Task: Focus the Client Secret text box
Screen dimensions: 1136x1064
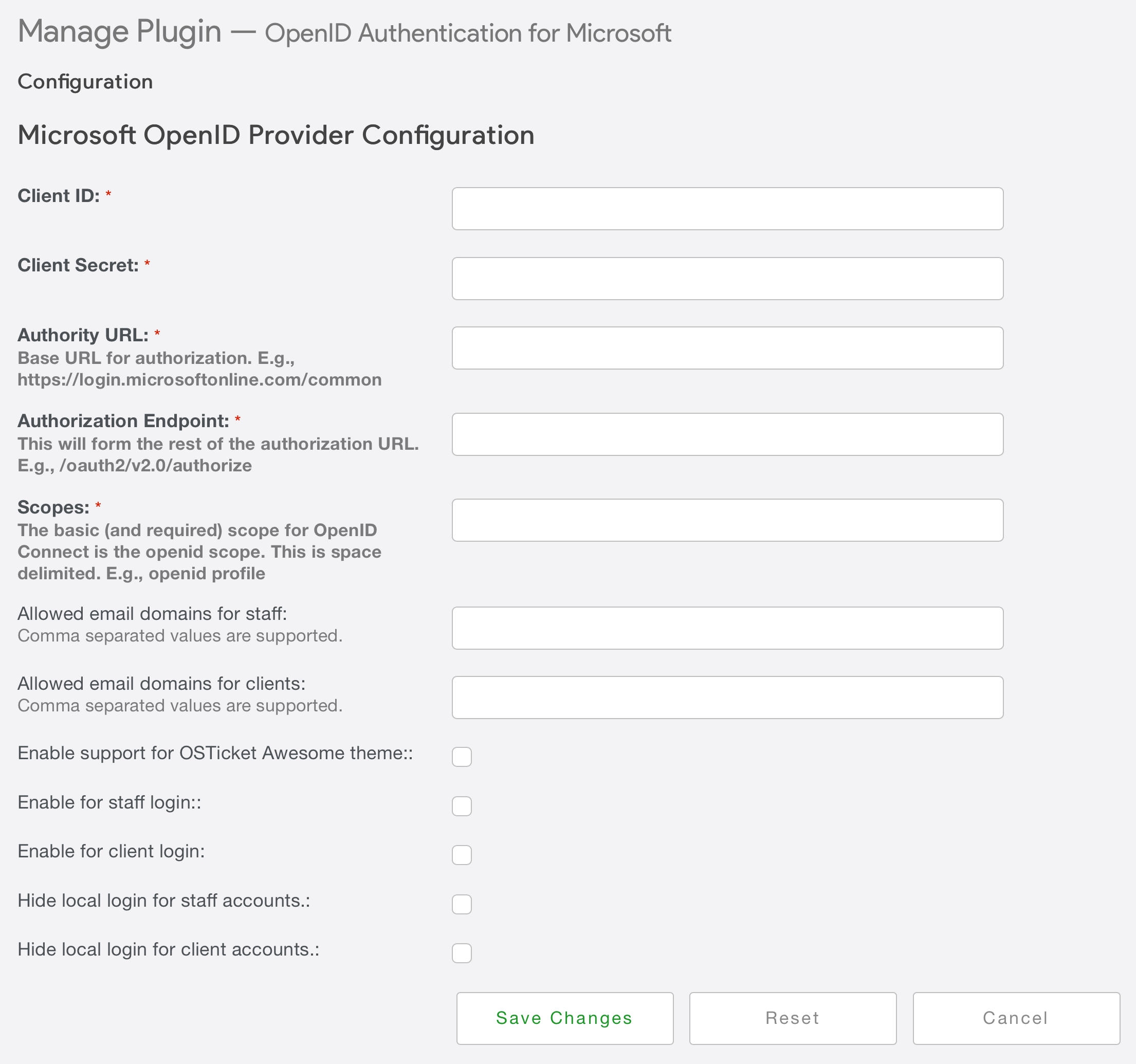Action: [x=727, y=278]
